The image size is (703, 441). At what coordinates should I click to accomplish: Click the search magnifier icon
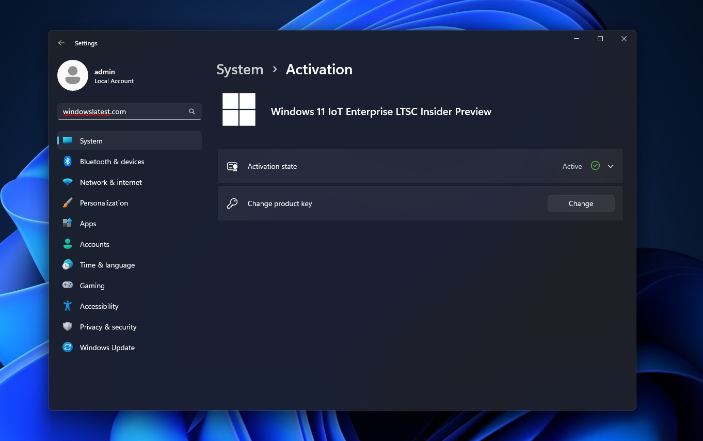point(192,112)
